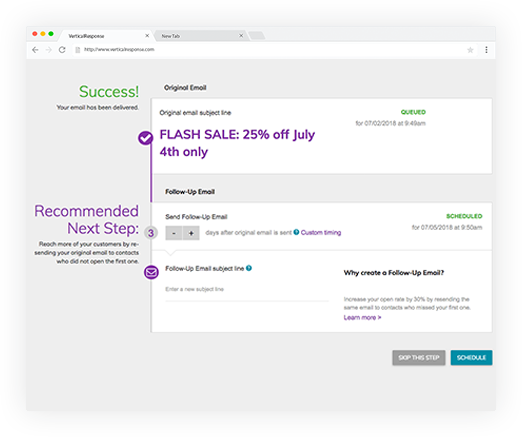
Task: Bookmark the page with star icon
Action: pyautogui.click(x=470, y=50)
